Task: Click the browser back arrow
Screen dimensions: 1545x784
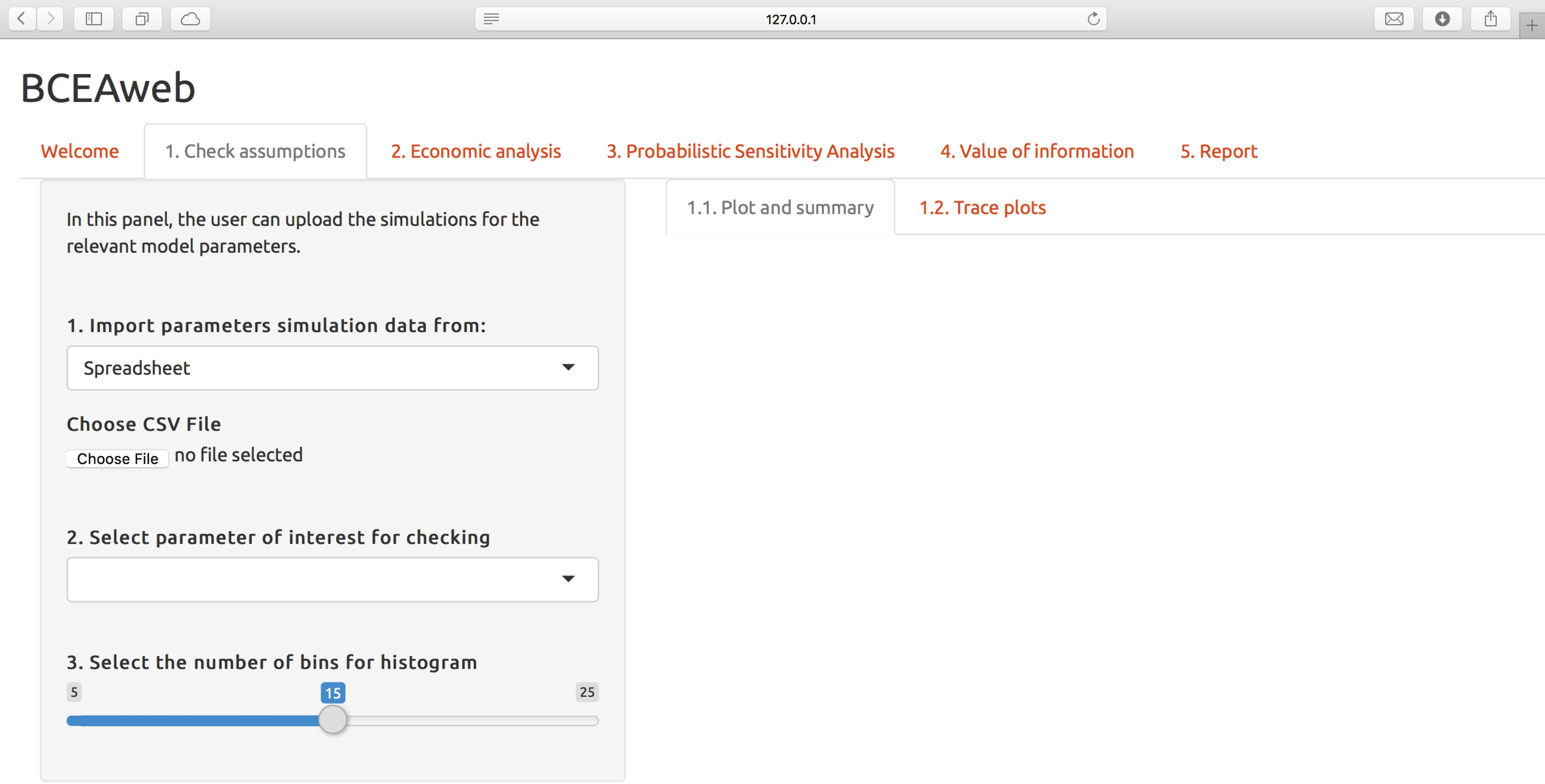Action: click(22, 19)
